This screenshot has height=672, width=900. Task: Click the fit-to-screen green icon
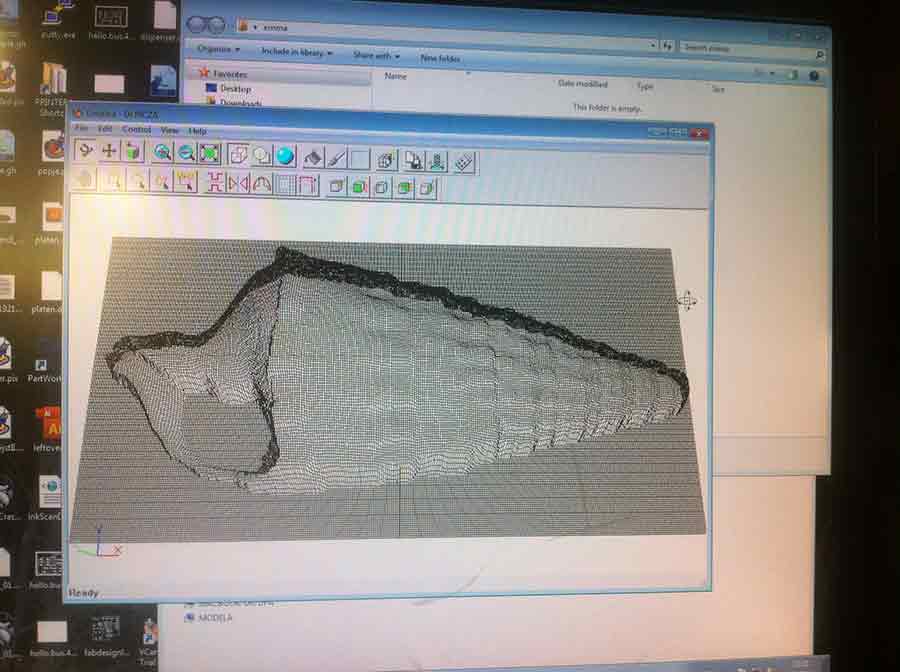pos(210,153)
